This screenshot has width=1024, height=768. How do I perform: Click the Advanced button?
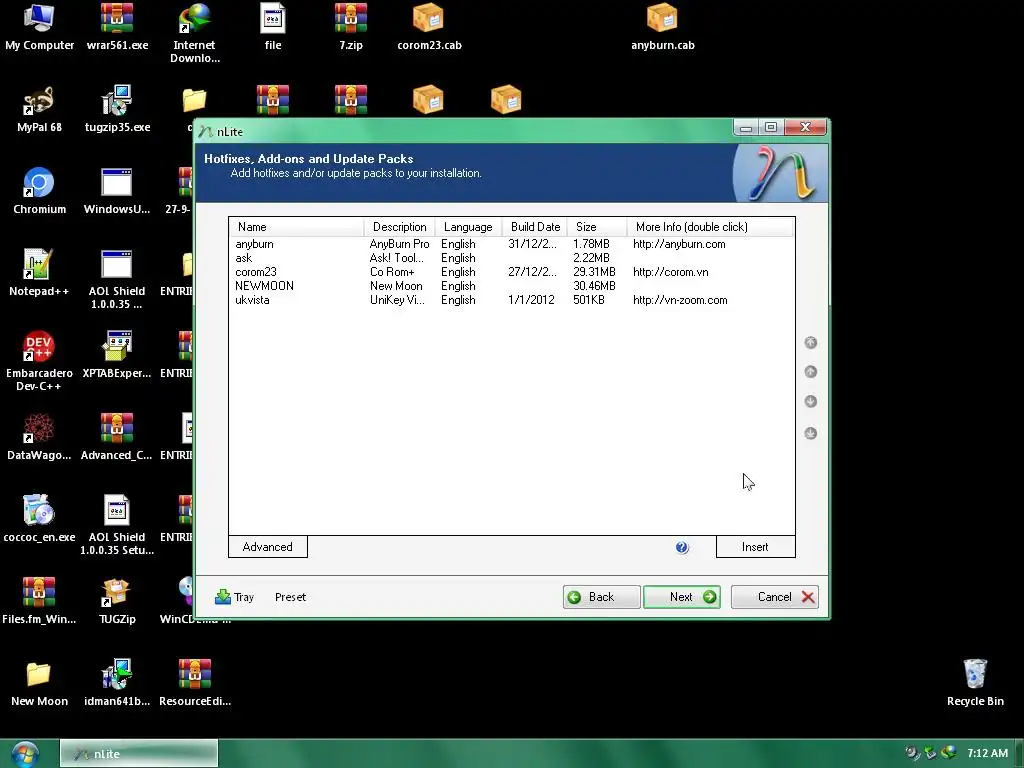268,547
